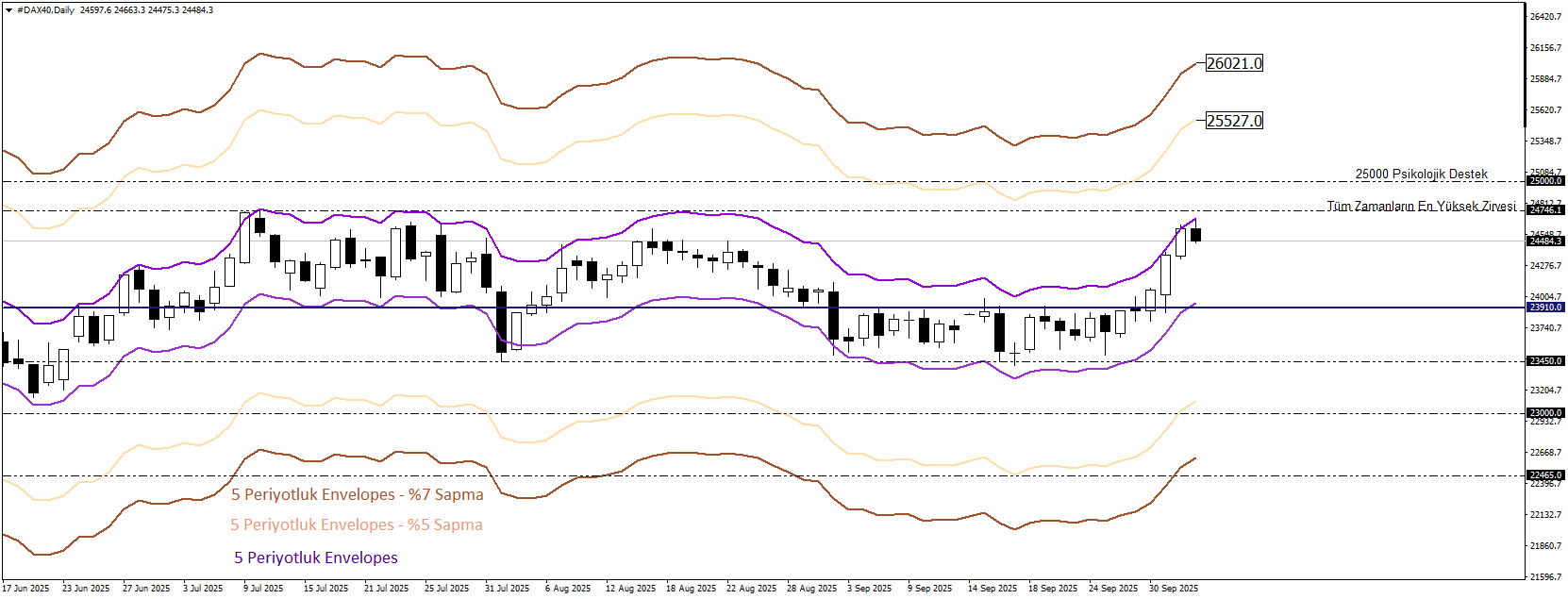Select the 25527.0 boxed value label
1568x599 pixels.
(x=1234, y=121)
